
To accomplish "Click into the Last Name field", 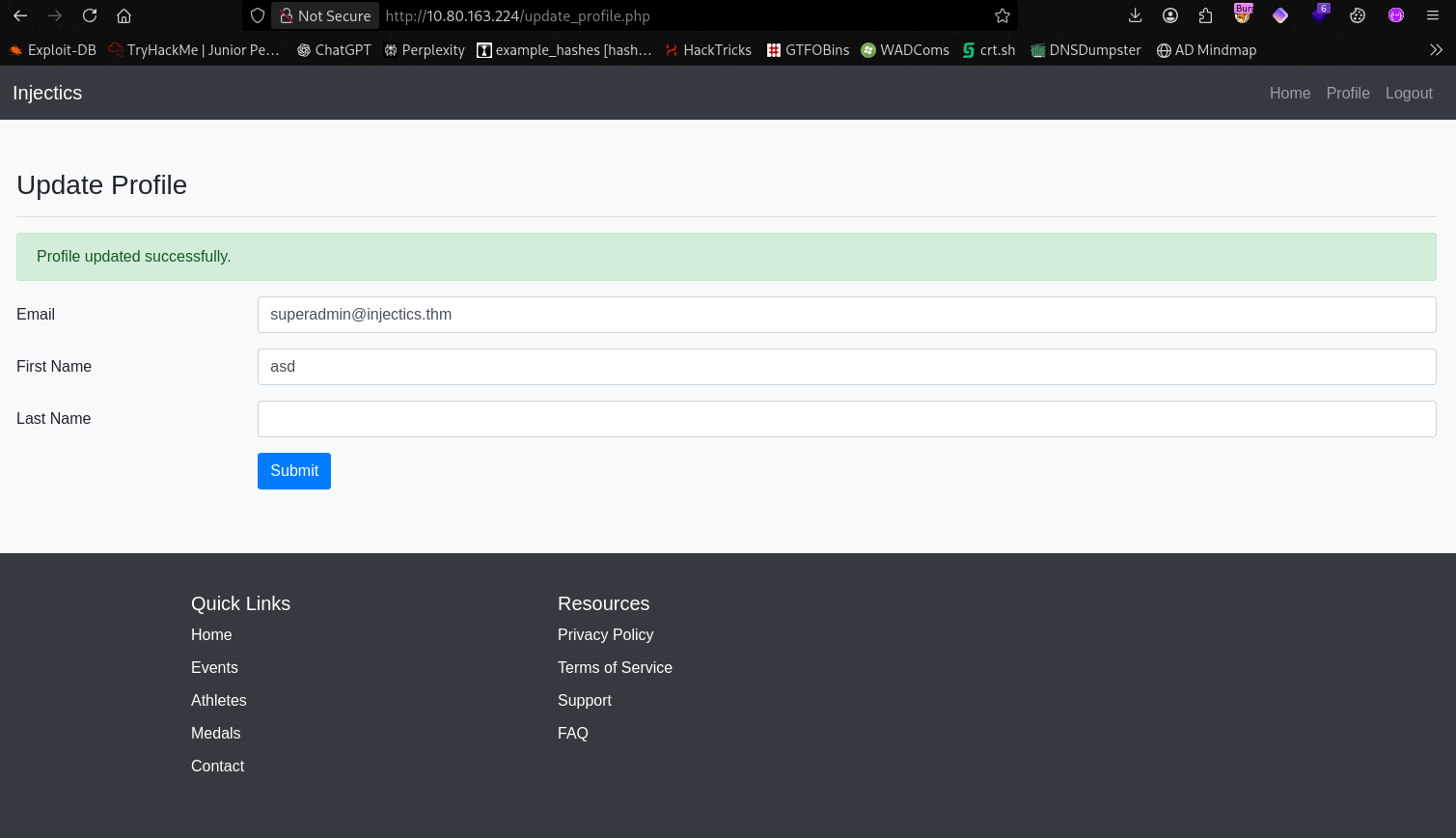I will (846, 419).
